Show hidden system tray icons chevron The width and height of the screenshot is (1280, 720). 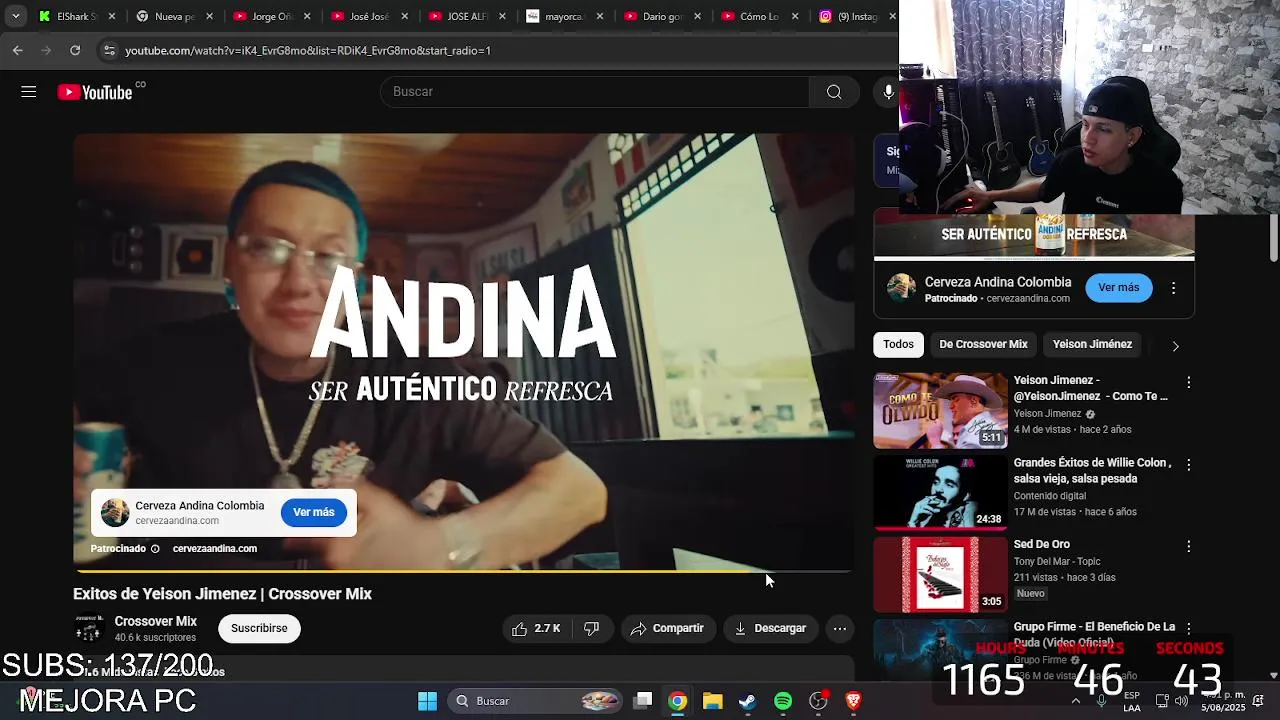(1076, 701)
